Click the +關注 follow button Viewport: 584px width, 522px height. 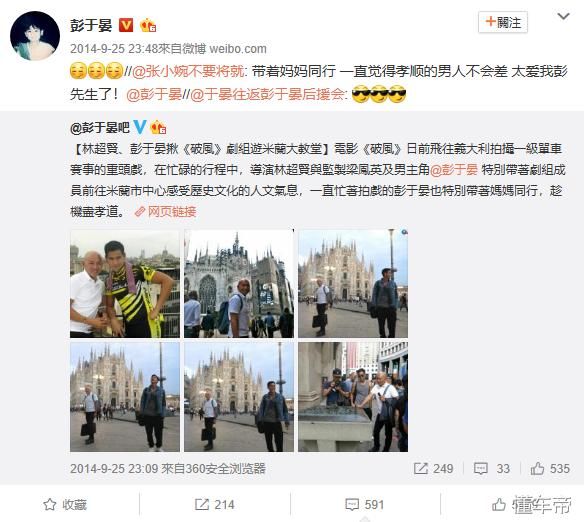503,22
